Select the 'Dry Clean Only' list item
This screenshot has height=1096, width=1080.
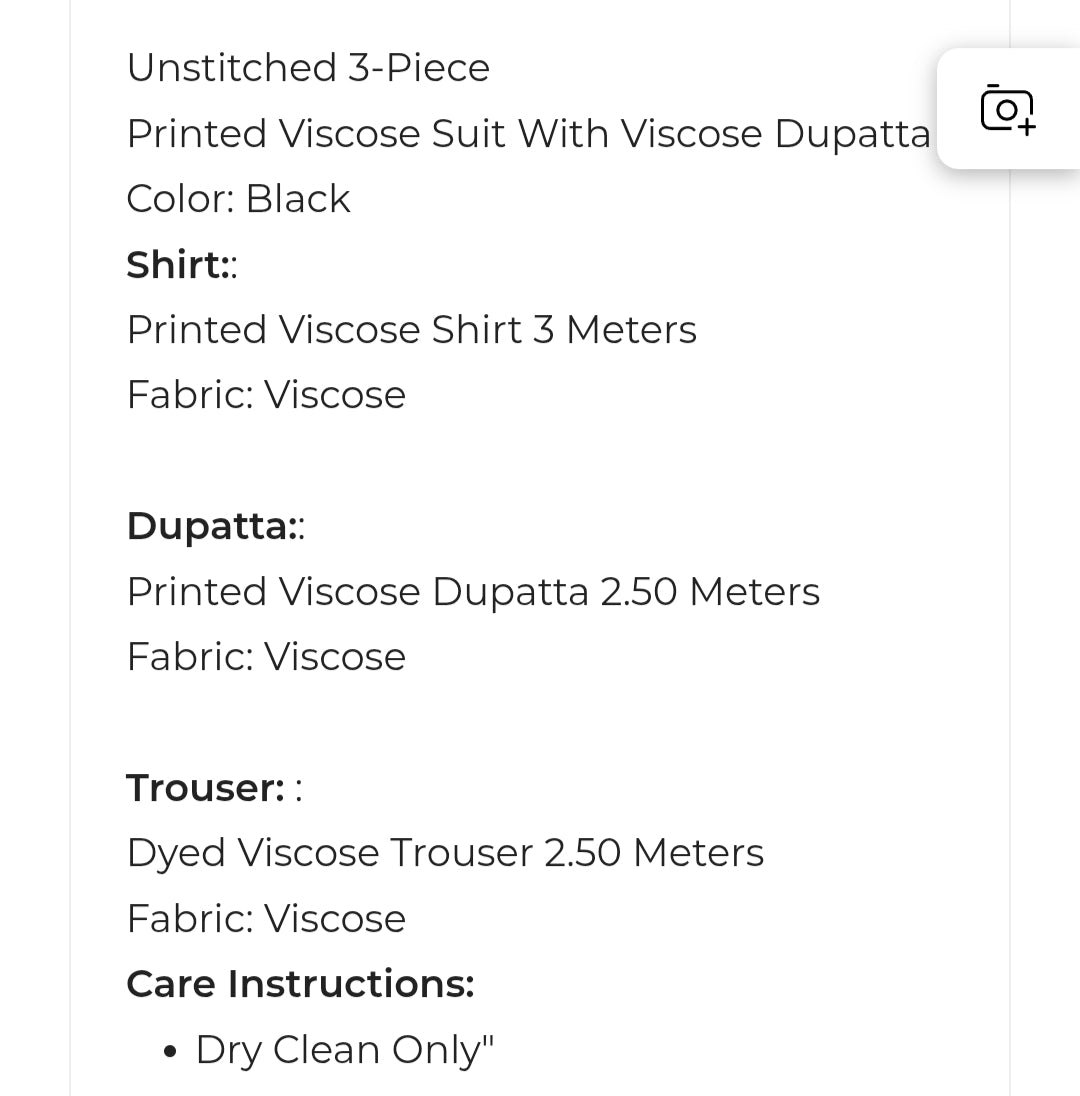(x=344, y=1050)
